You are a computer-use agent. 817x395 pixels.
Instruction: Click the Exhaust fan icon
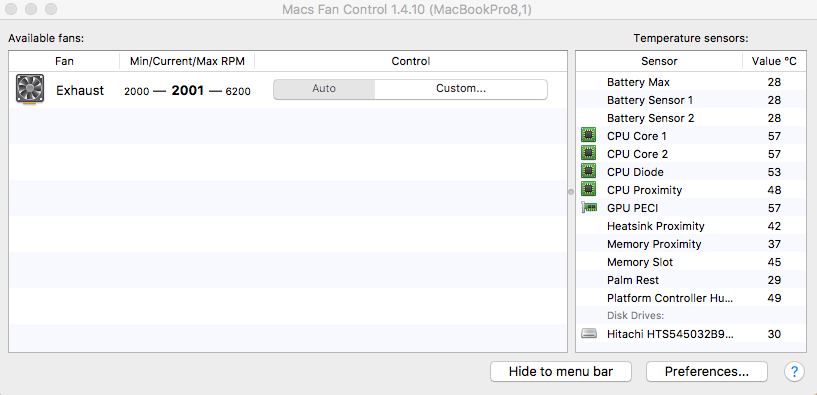coord(30,89)
